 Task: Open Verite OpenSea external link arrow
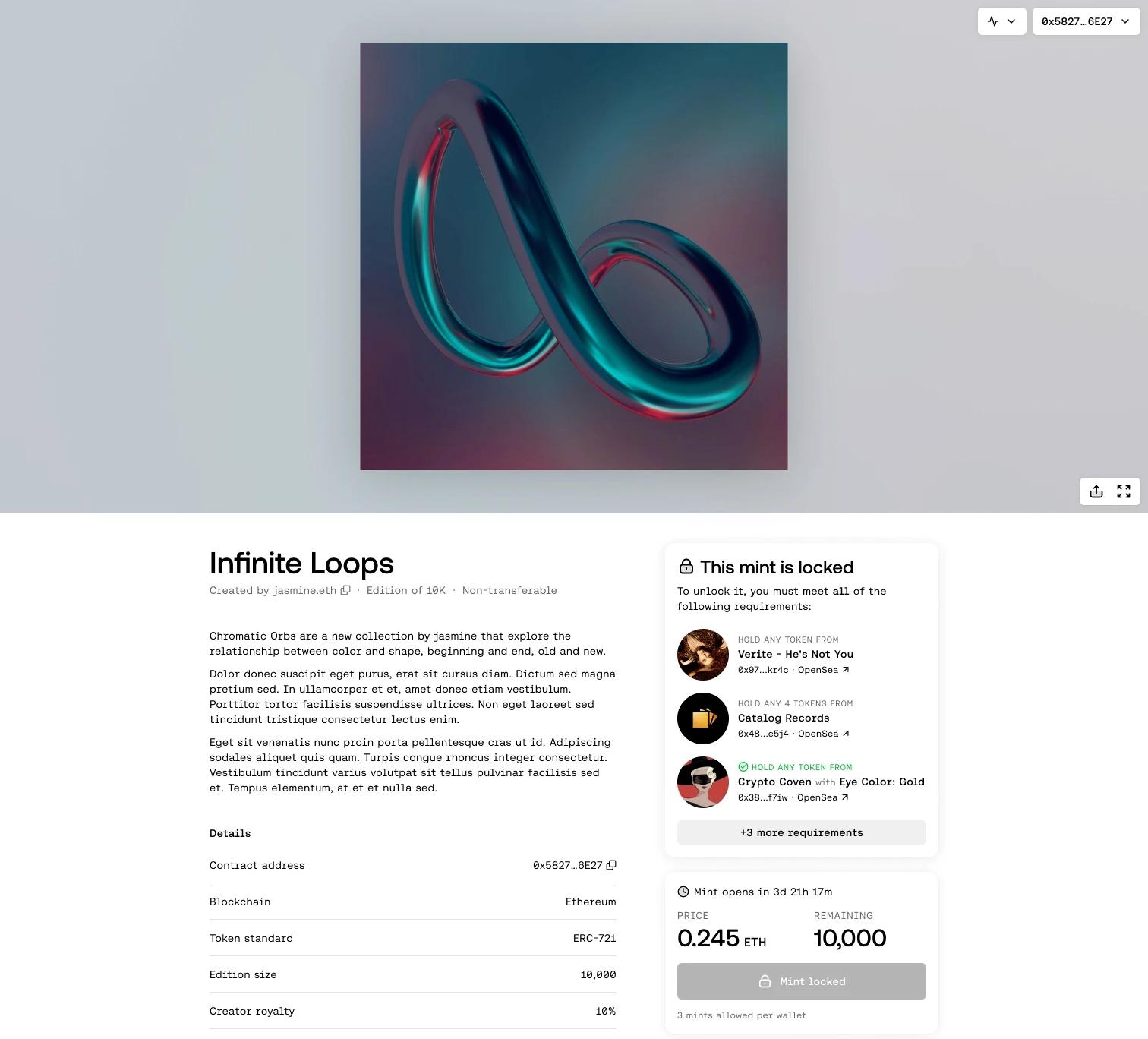[846, 670]
